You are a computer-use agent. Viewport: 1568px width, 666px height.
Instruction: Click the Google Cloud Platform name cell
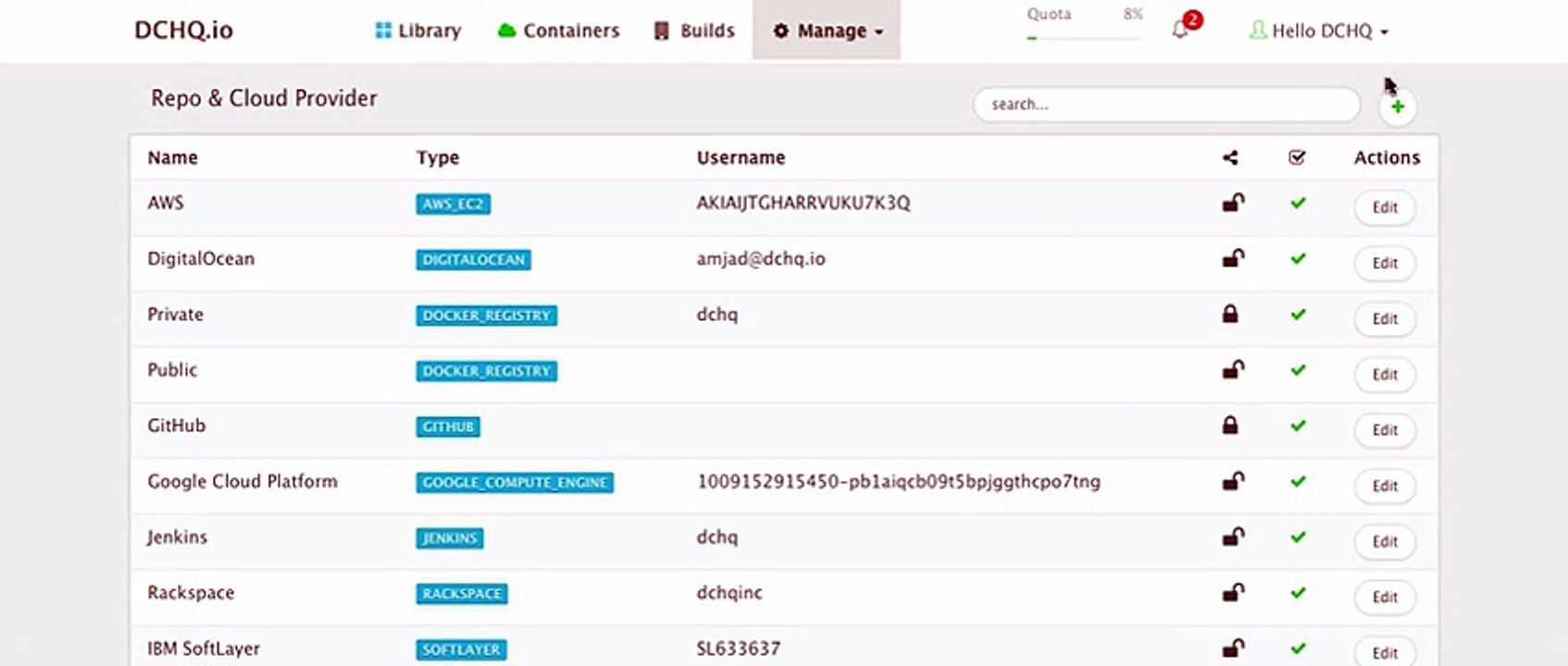click(x=243, y=481)
